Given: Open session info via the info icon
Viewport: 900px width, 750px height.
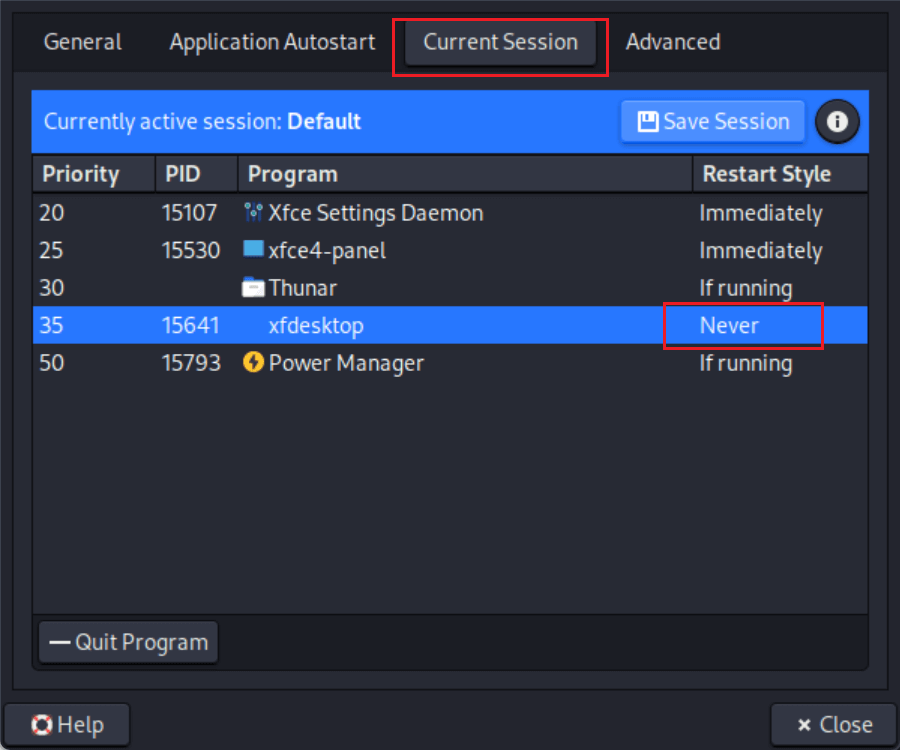Looking at the screenshot, I should click(x=837, y=122).
